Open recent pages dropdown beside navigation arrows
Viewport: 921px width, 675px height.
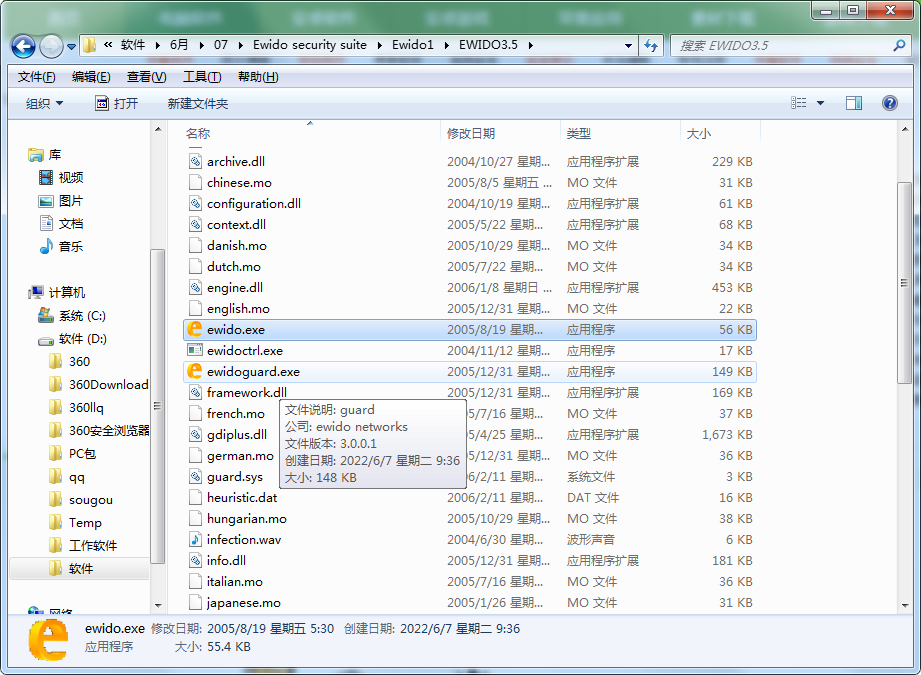[71, 46]
